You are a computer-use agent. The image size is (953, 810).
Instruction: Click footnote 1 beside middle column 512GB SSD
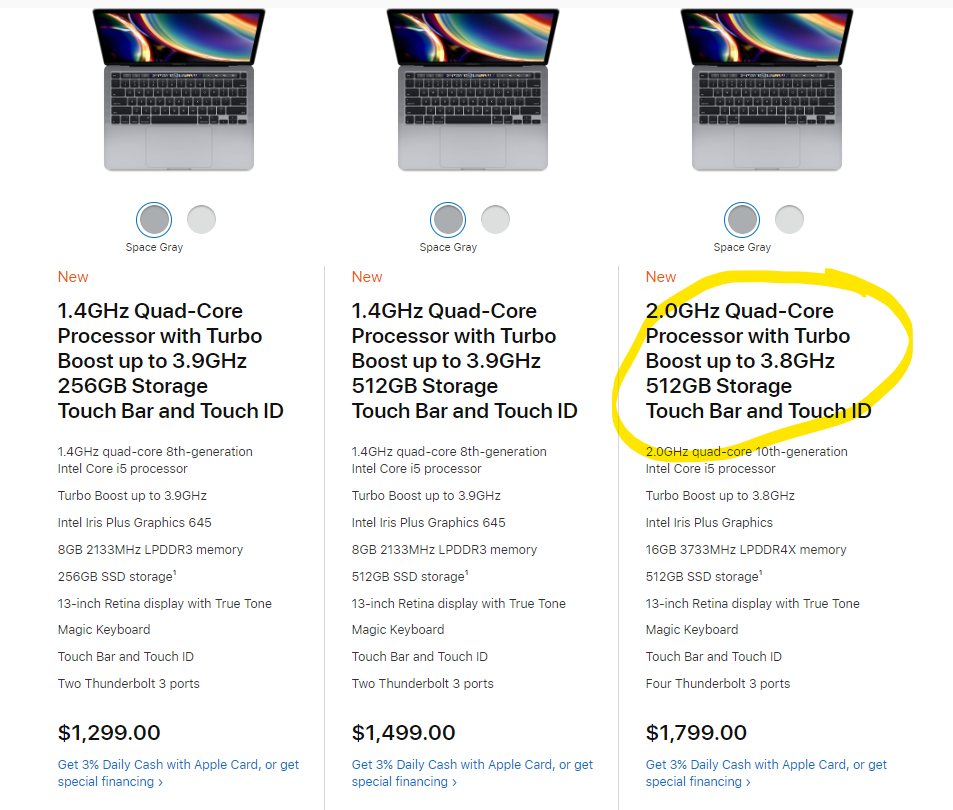click(x=469, y=573)
